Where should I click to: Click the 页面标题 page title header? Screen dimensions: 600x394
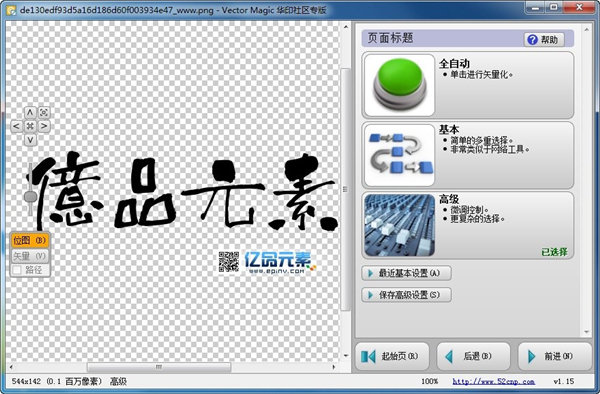coord(390,38)
